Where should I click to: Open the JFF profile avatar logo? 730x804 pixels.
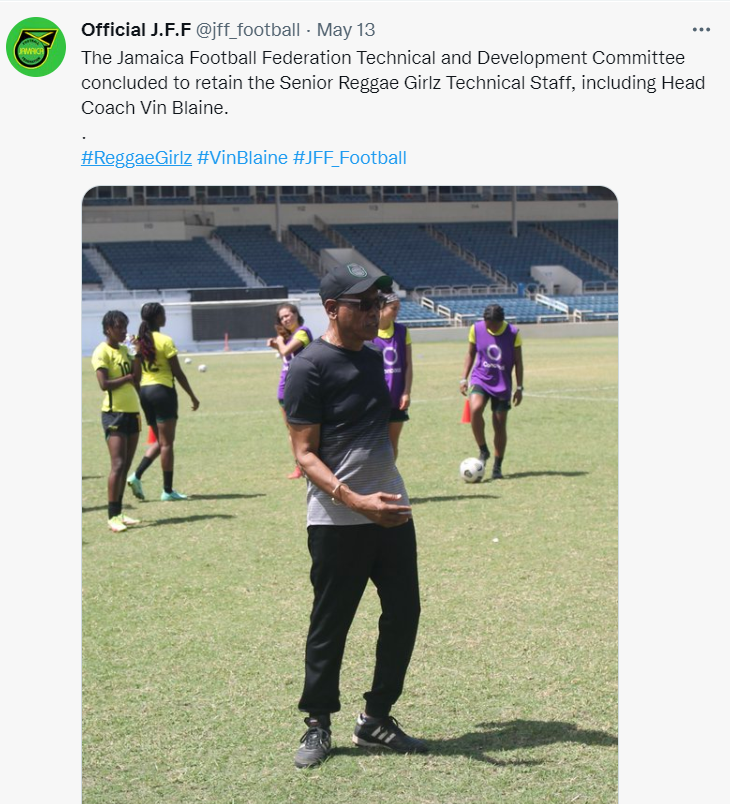[x=36, y=47]
